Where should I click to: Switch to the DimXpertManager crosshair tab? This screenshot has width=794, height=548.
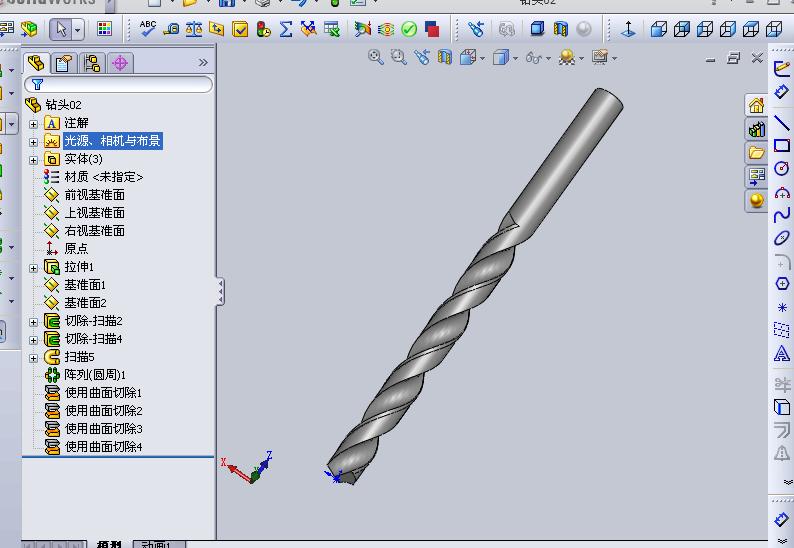coord(120,63)
